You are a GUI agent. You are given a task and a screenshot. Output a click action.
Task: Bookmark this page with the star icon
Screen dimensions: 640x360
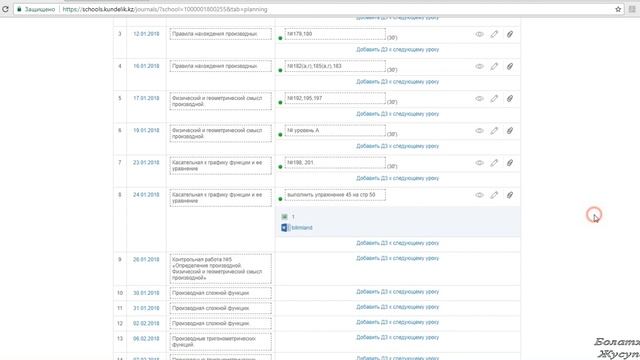(618, 9)
